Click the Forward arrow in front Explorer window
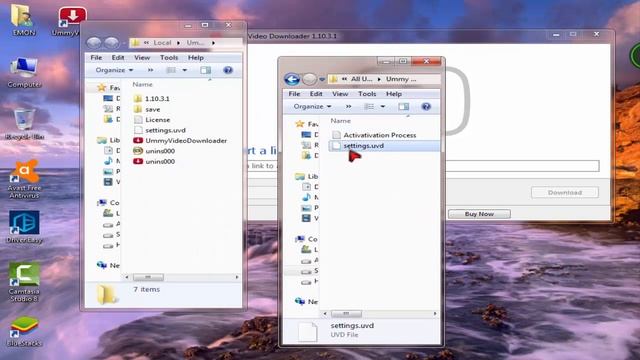Screen dimensions: 640x360 [x=309, y=79]
